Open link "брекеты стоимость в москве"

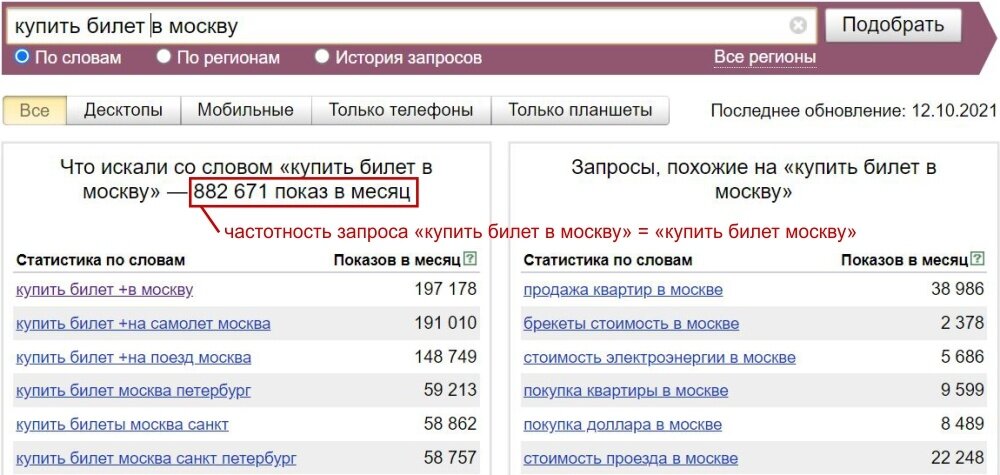point(631,323)
